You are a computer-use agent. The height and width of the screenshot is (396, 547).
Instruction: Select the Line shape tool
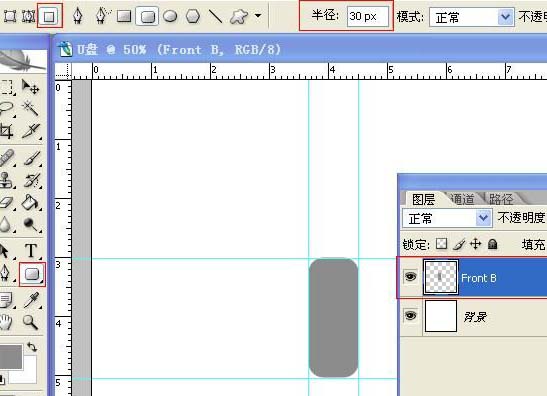[215, 16]
